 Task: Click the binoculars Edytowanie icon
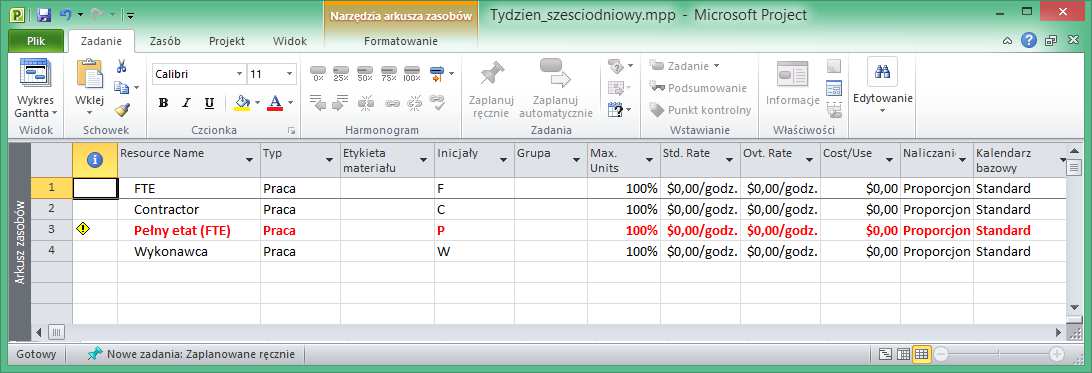[882, 72]
